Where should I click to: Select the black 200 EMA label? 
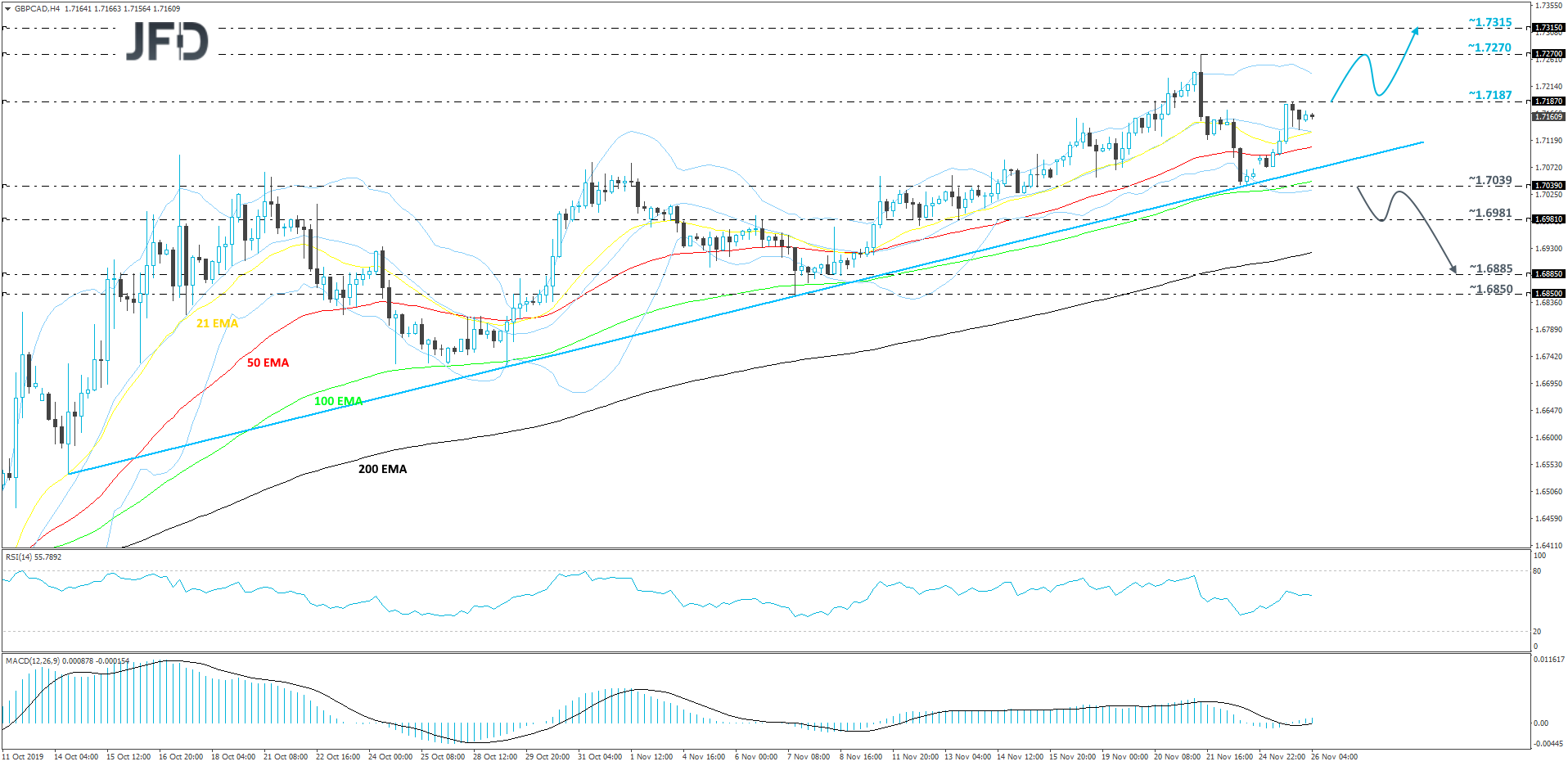(381, 469)
